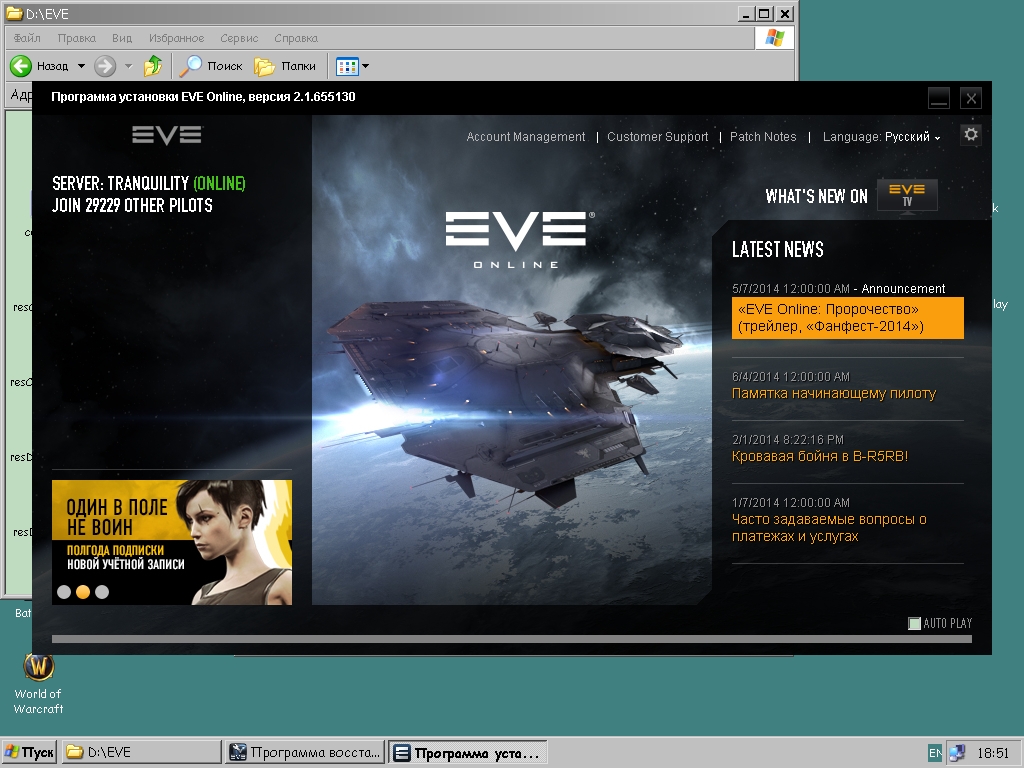Open the Кровавая бойня в B-R5RB! news item
The height and width of the screenshot is (768, 1024).
pos(820,456)
